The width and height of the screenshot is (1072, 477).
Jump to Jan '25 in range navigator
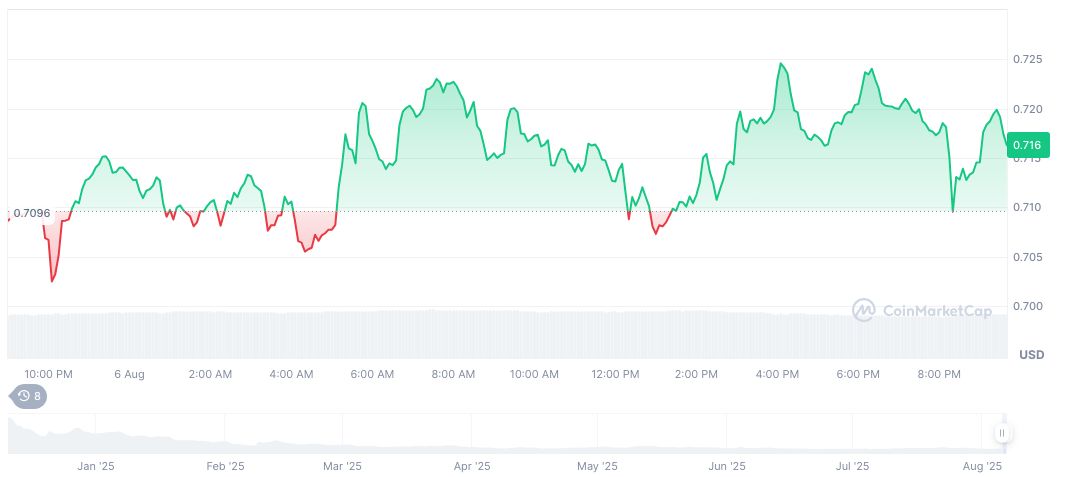pos(97,465)
